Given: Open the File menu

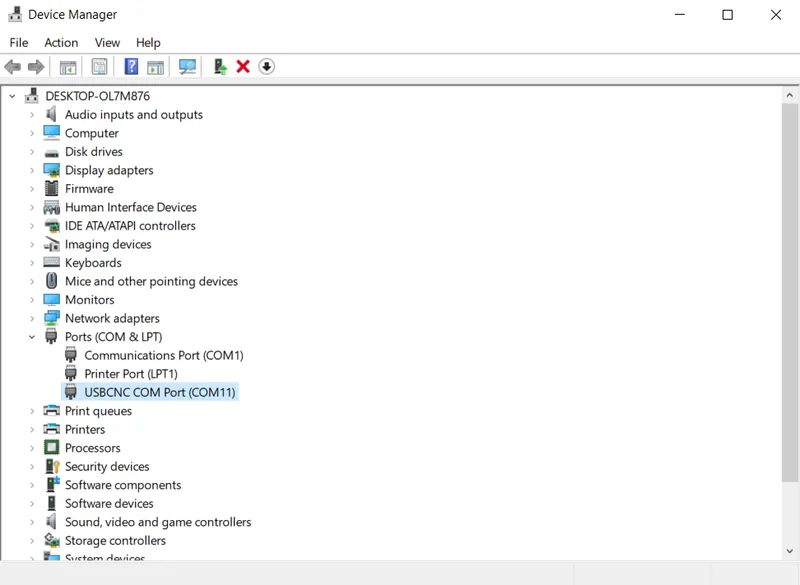Looking at the screenshot, I should (x=18, y=42).
